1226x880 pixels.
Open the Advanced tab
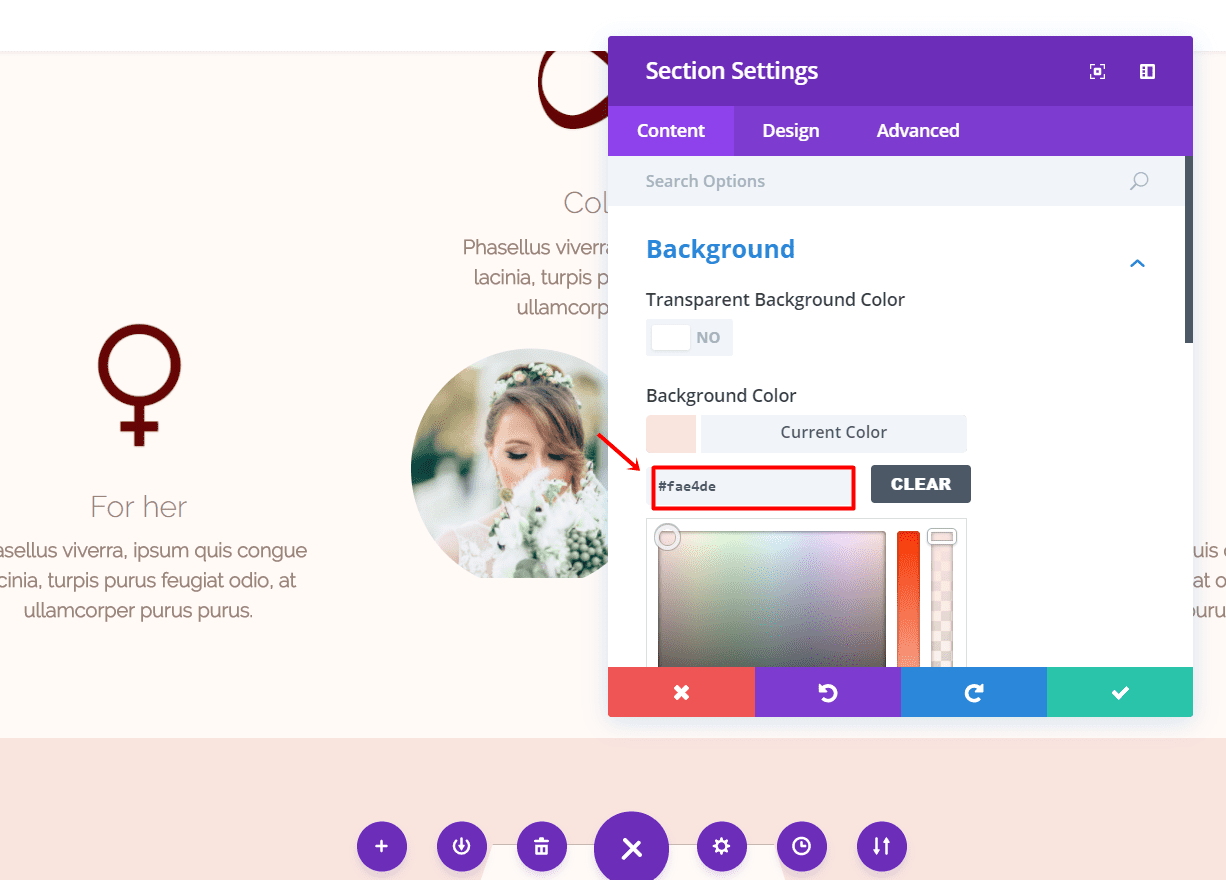(x=918, y=131)
